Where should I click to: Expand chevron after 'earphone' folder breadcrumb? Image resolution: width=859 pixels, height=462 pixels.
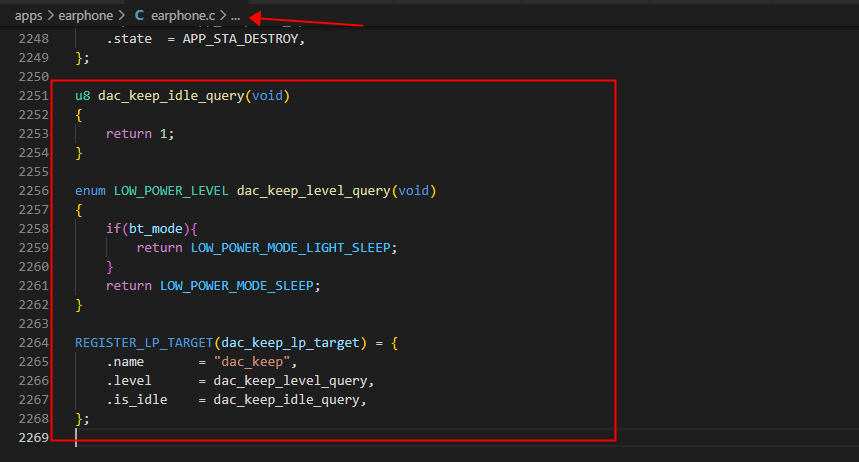[121, 16]
